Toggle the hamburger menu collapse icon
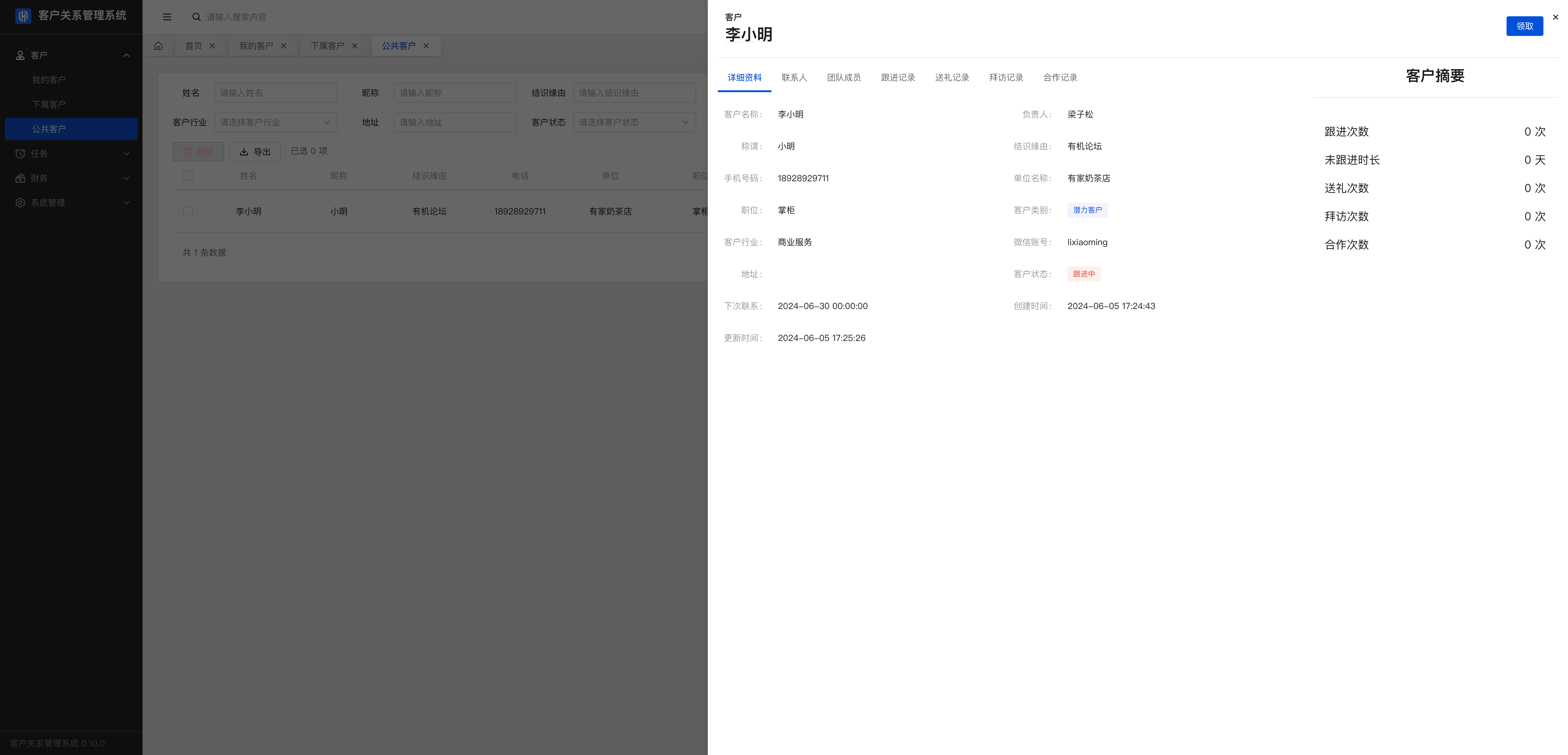Image resolution: width=1568 pixels, height=755 pixels. tap(167, 17)
